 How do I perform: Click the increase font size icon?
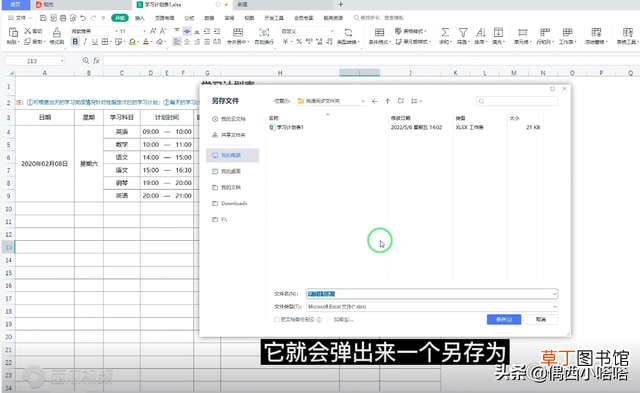153,31
